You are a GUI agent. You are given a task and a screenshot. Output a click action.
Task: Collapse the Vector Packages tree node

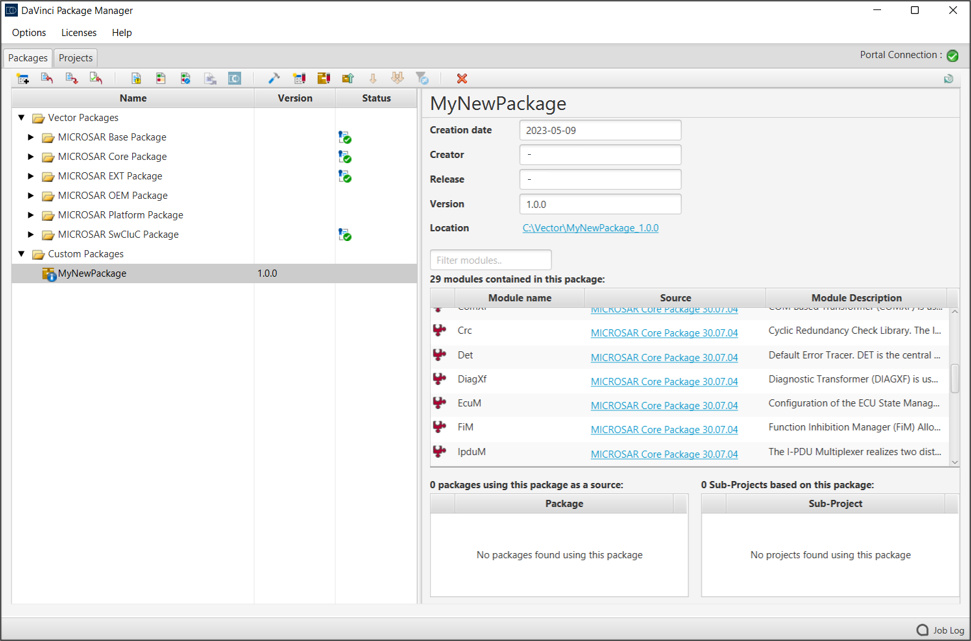point(21,117)
